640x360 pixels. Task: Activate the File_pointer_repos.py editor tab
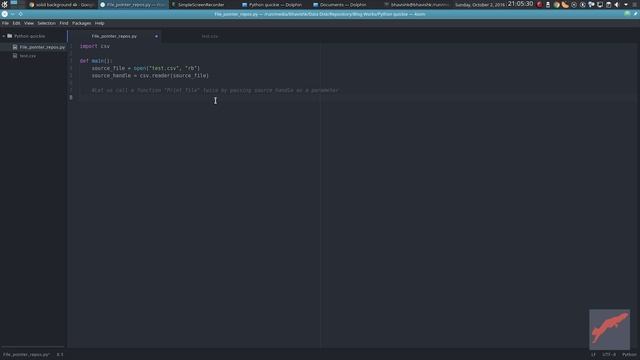(x=114, y=36)
